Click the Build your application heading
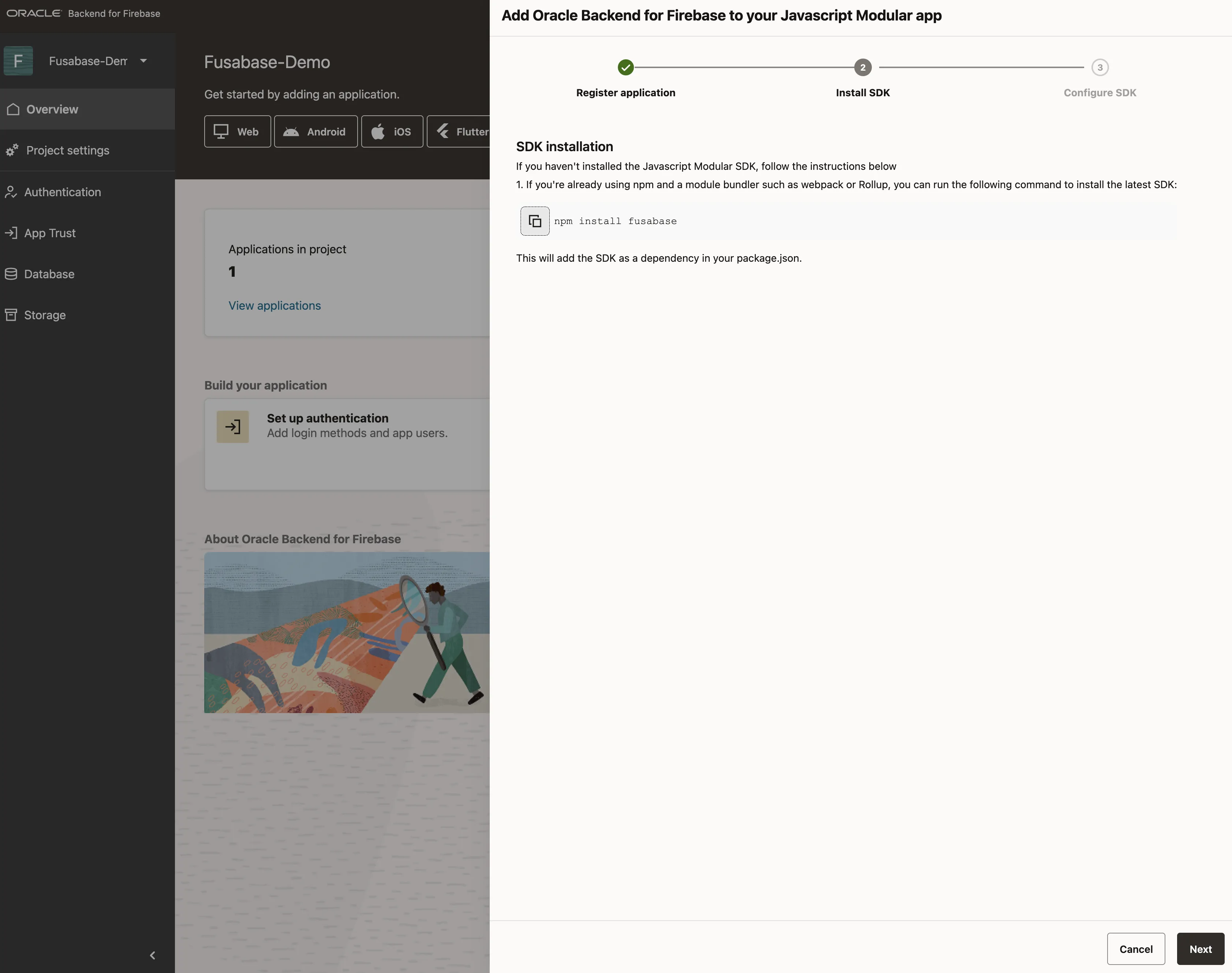The height and width of the screenshot is (973, 1232). click(x=265, y=386)
